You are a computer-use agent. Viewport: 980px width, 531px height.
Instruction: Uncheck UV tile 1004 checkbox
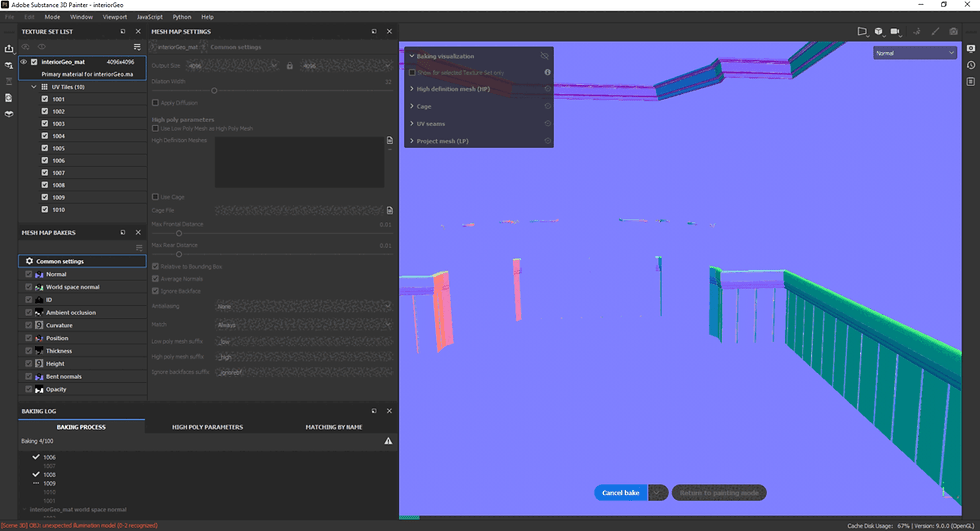pos(44,136)
